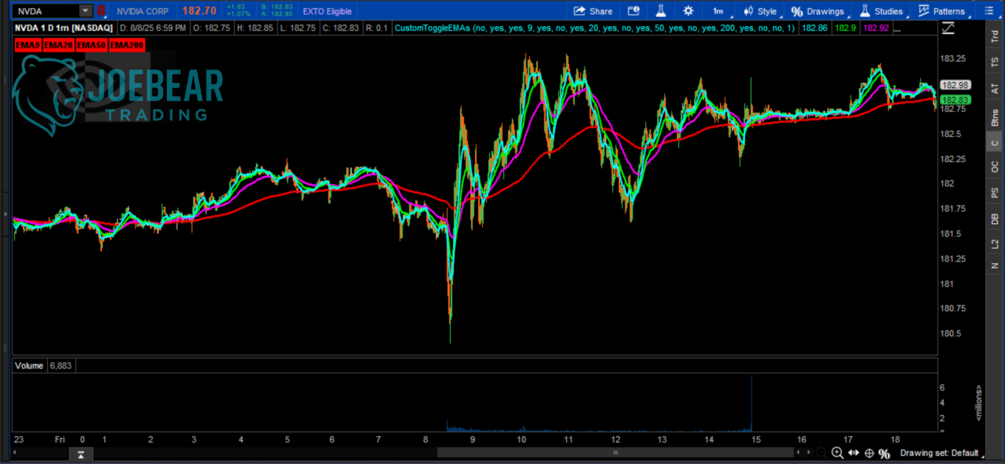
Task: Open the Drawing set: Default dropdown
Action: (942, 454)
